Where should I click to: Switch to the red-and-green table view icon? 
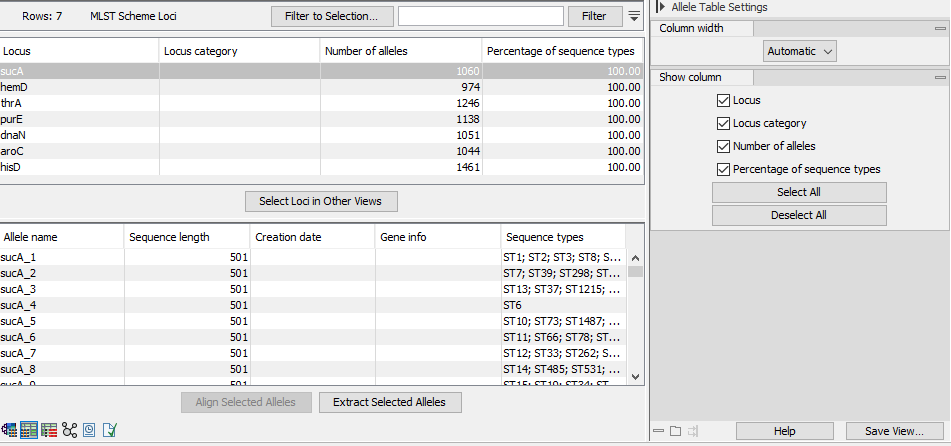click(49, 430)
